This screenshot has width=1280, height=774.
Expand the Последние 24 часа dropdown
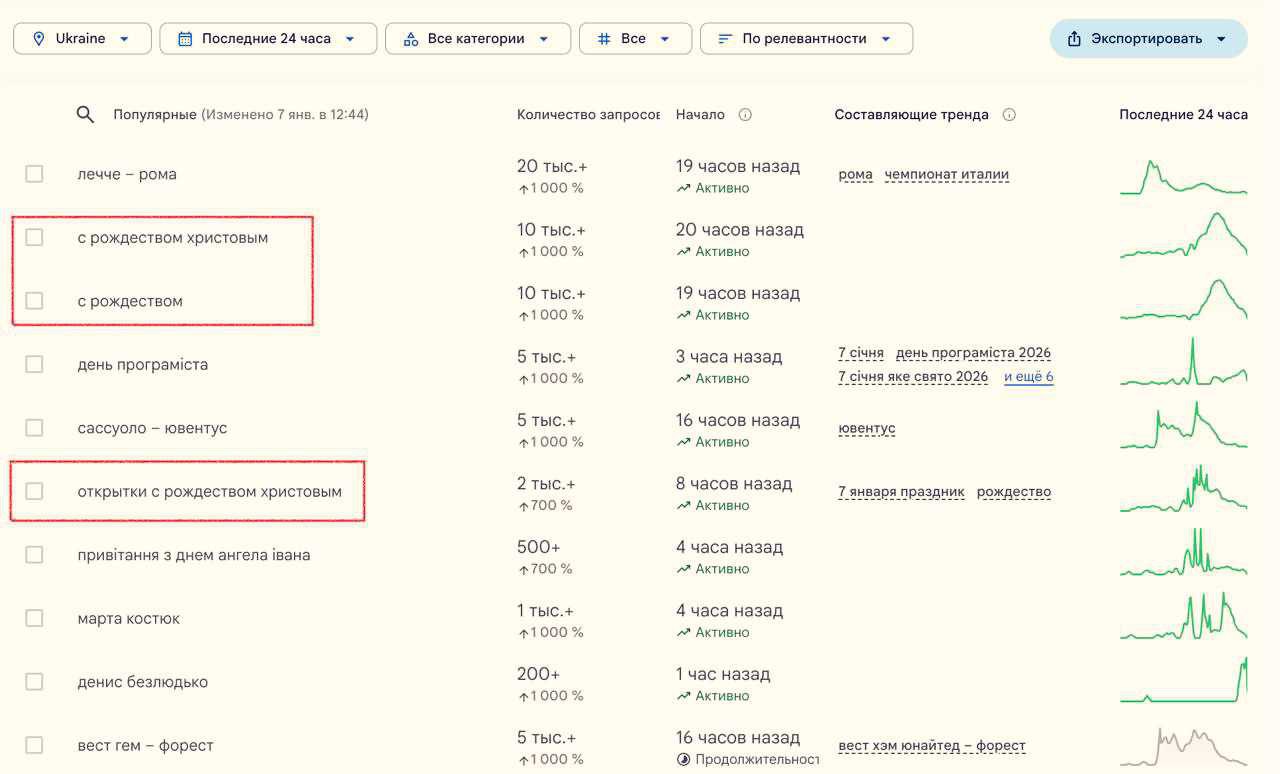coord(268,39)
